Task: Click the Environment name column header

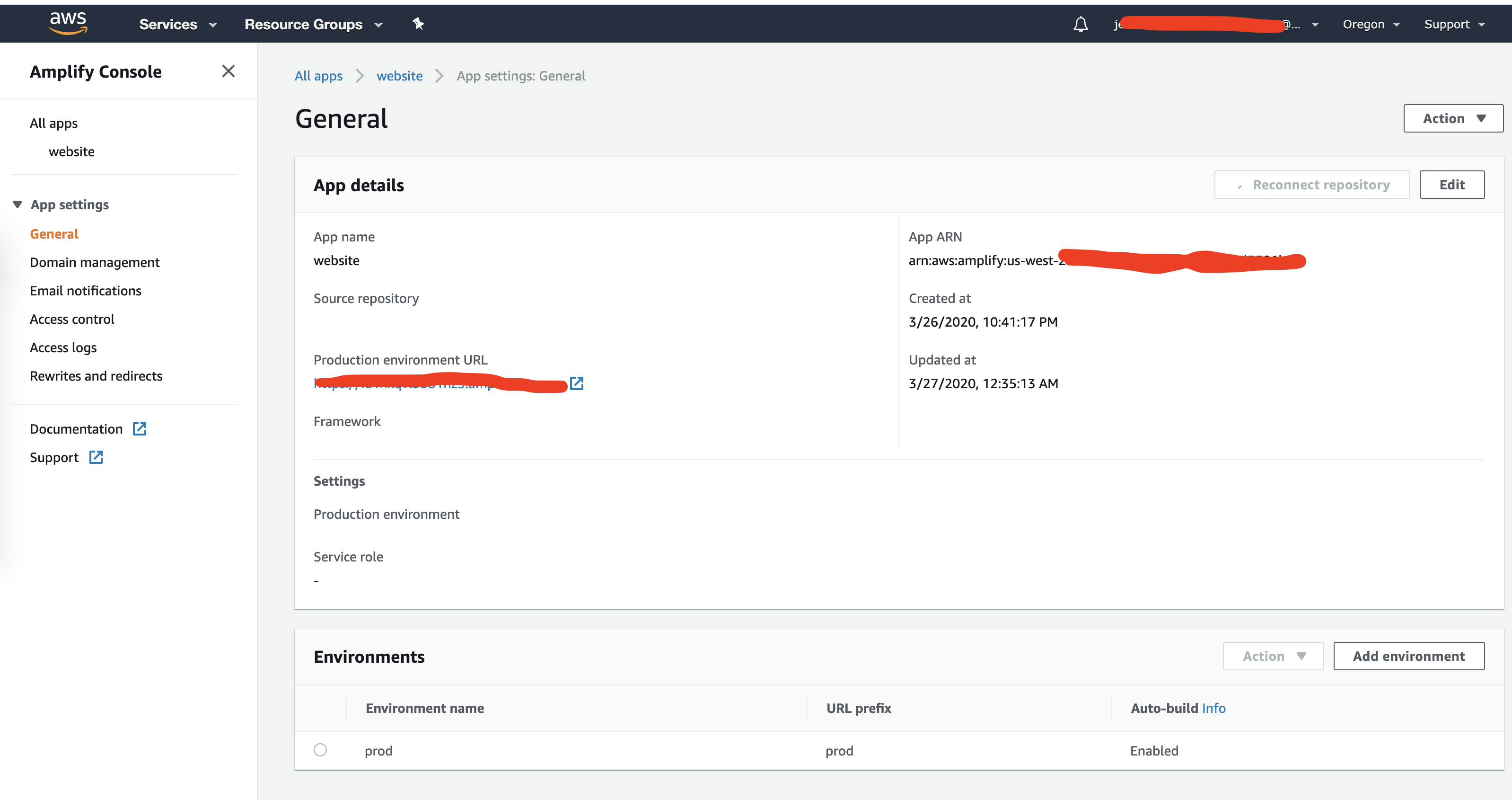Action: point(425,708)
